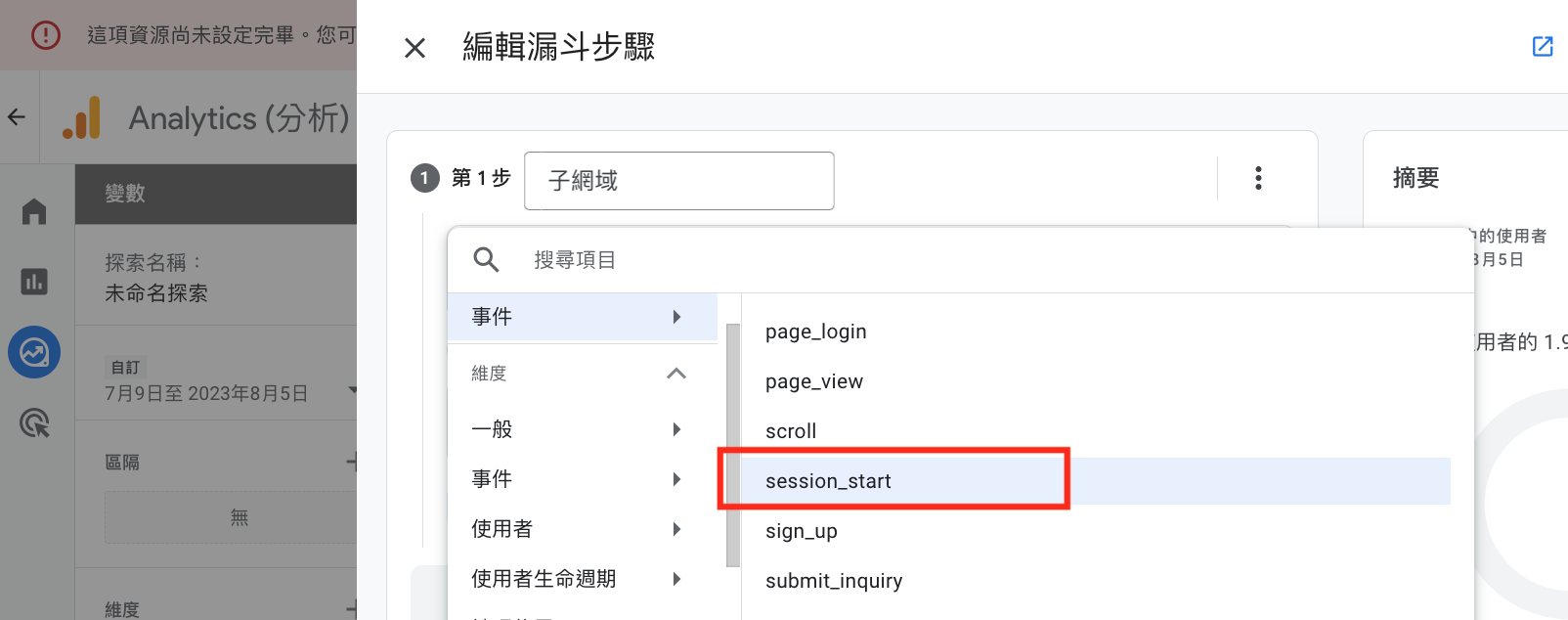
Task: Click the back arrow beside Analytics logo
Action: click(x=17, y=117)
